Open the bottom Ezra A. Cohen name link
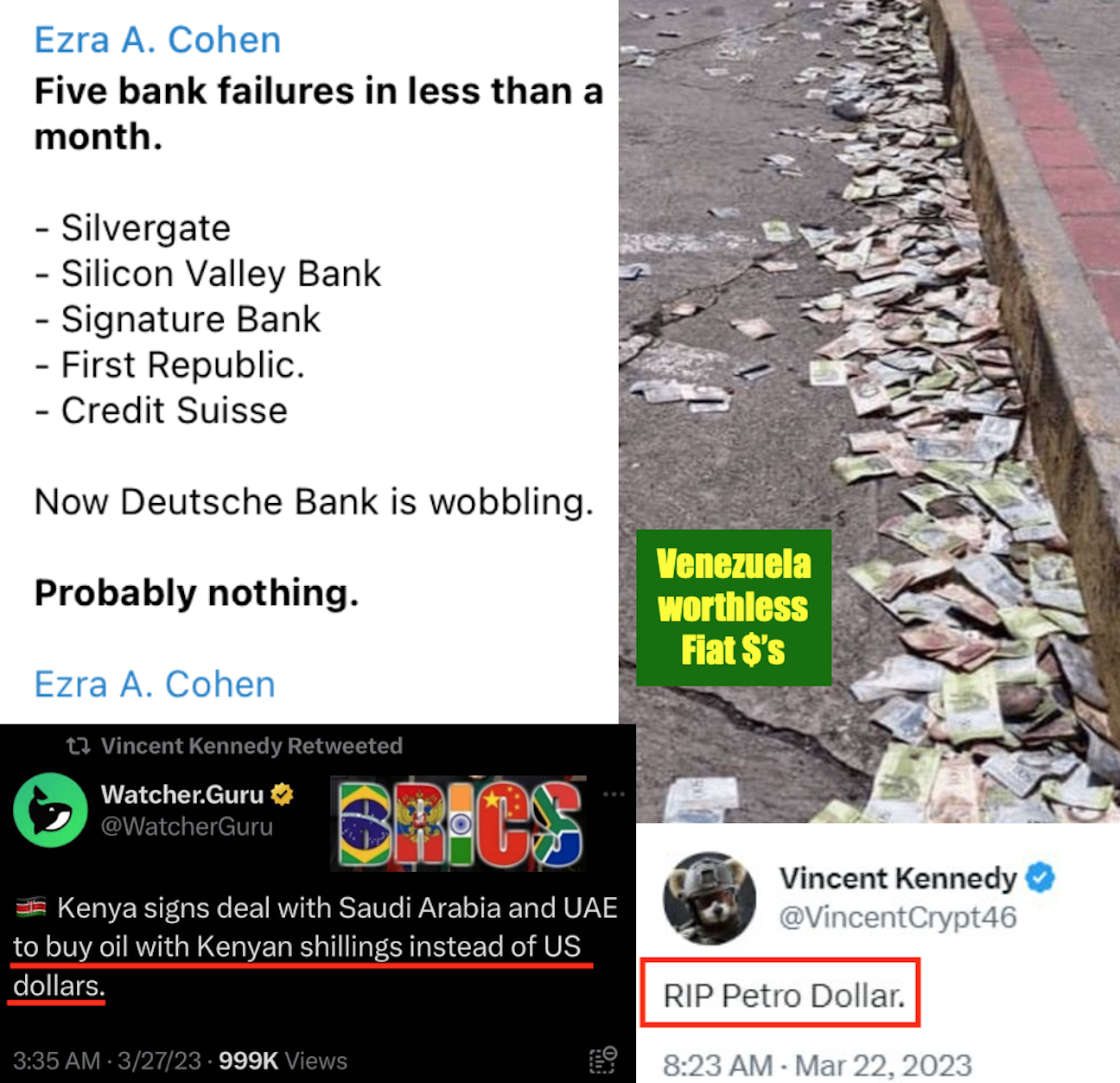The width and height of the screenshot is (1120, 1083). (155, 685)
